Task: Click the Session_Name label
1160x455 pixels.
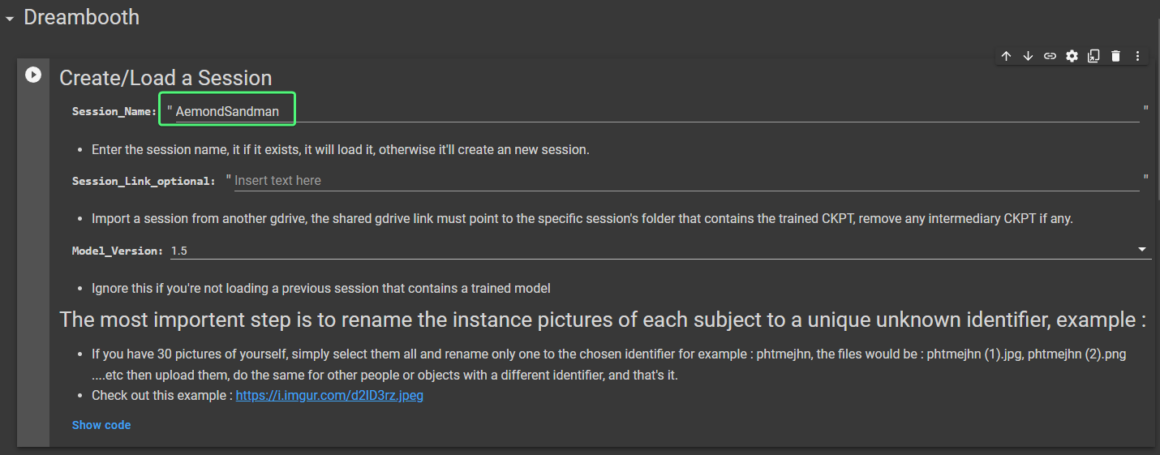Action: pyautogui.click(x=113, y=112)
